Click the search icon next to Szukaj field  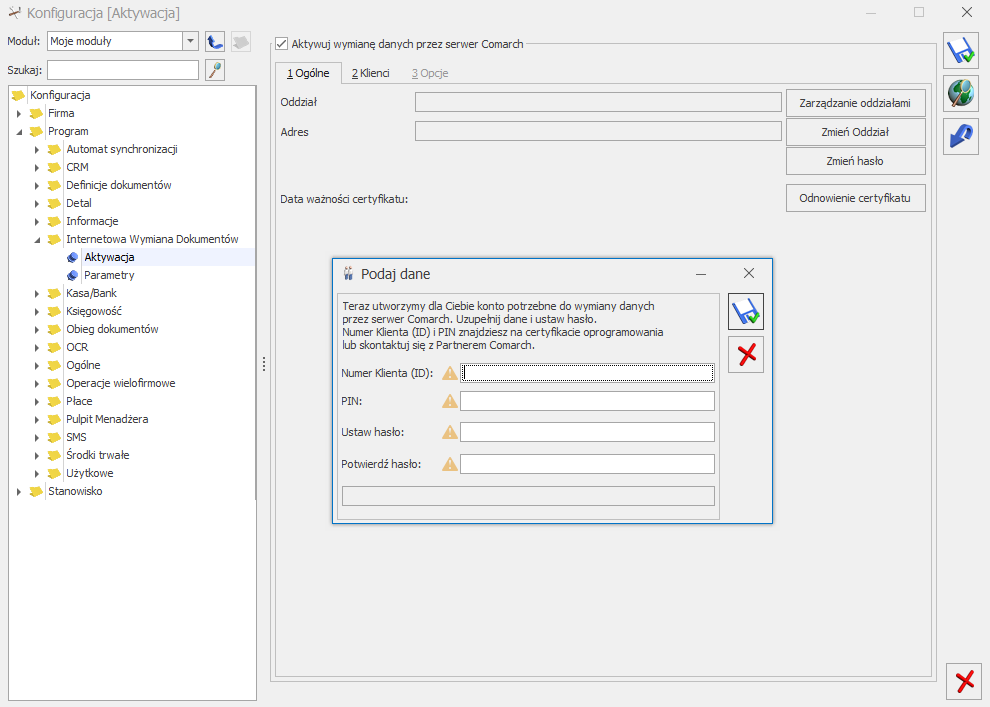[x=215, y=70]
